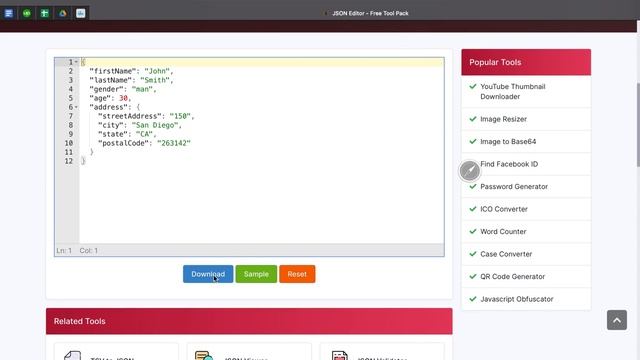Open the Word Counter tool
The width and height of the screenshot is (640, 360).
tap(503, 231)
